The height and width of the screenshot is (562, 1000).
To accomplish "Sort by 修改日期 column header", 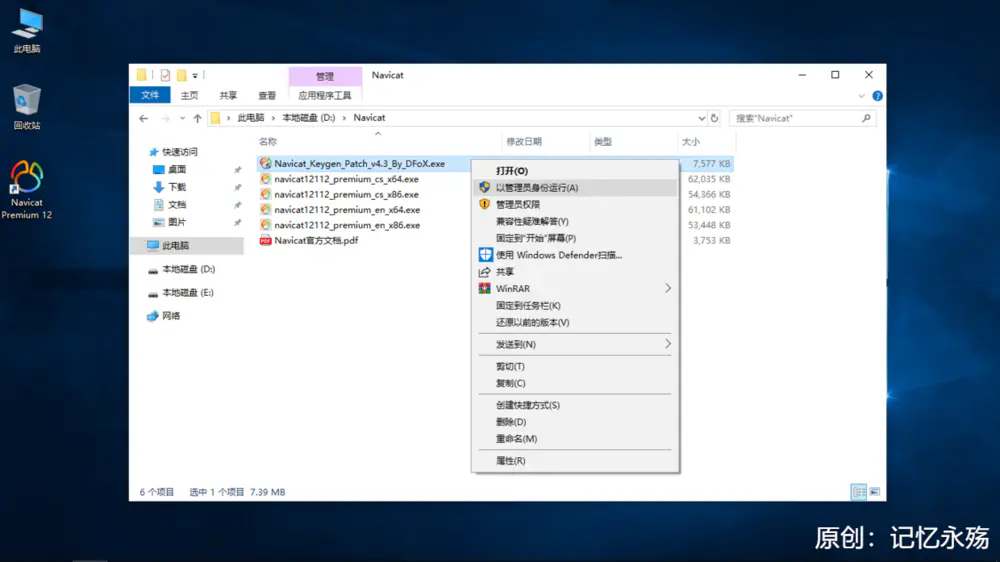I will (524, 142).
